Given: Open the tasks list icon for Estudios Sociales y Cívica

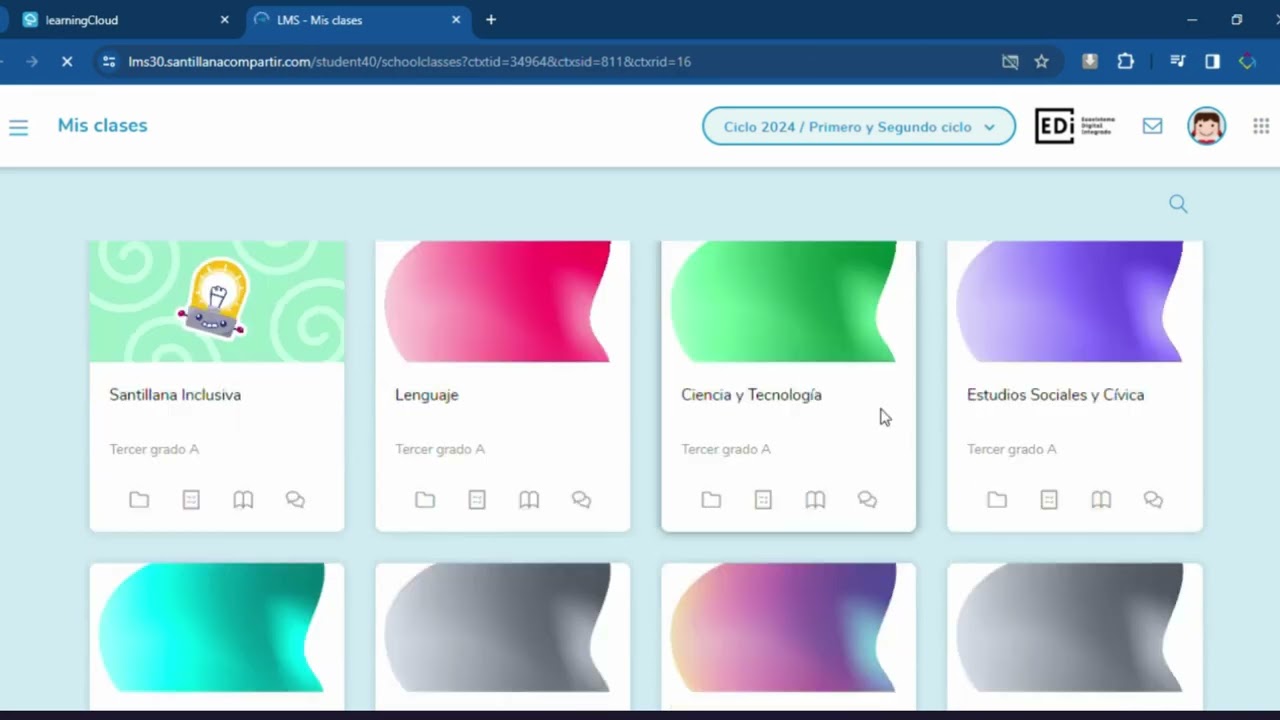Looking at the screenshot, I should pyautogui.click(x=1049, y=499).
